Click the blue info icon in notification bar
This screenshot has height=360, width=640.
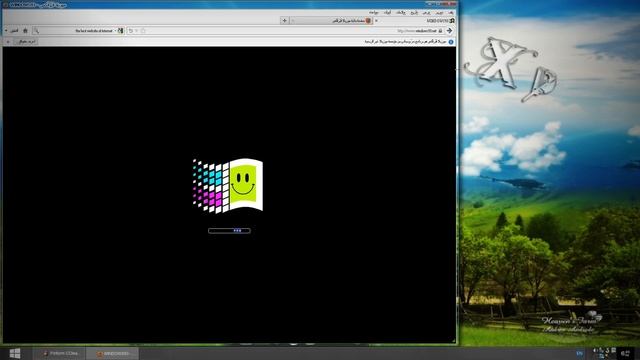(451, 42)
